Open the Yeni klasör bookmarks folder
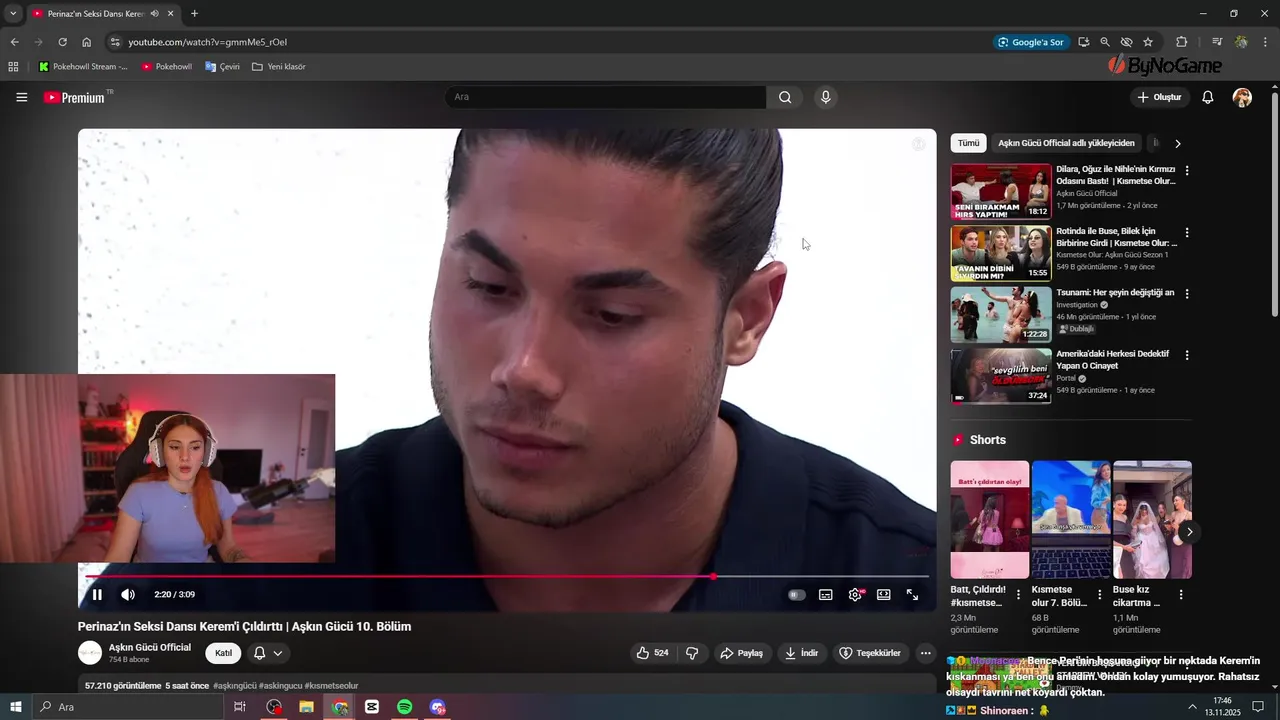 click(x=278, y=67)
